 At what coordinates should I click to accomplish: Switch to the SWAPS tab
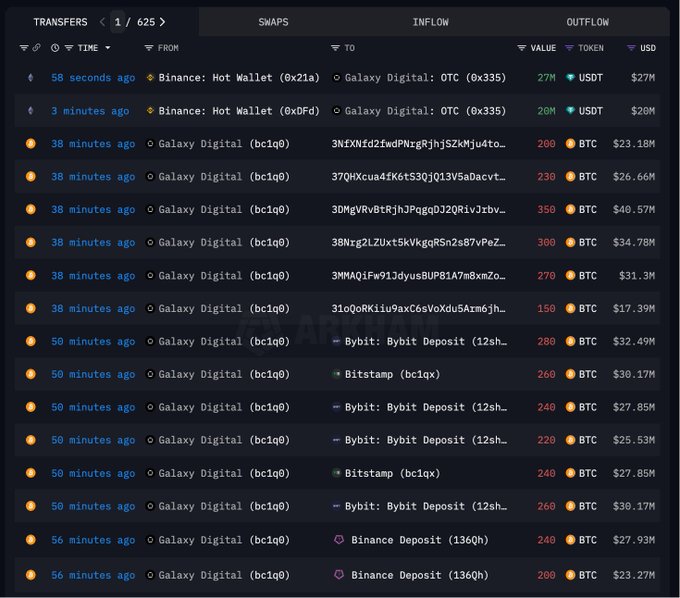[x=273, y=22]
